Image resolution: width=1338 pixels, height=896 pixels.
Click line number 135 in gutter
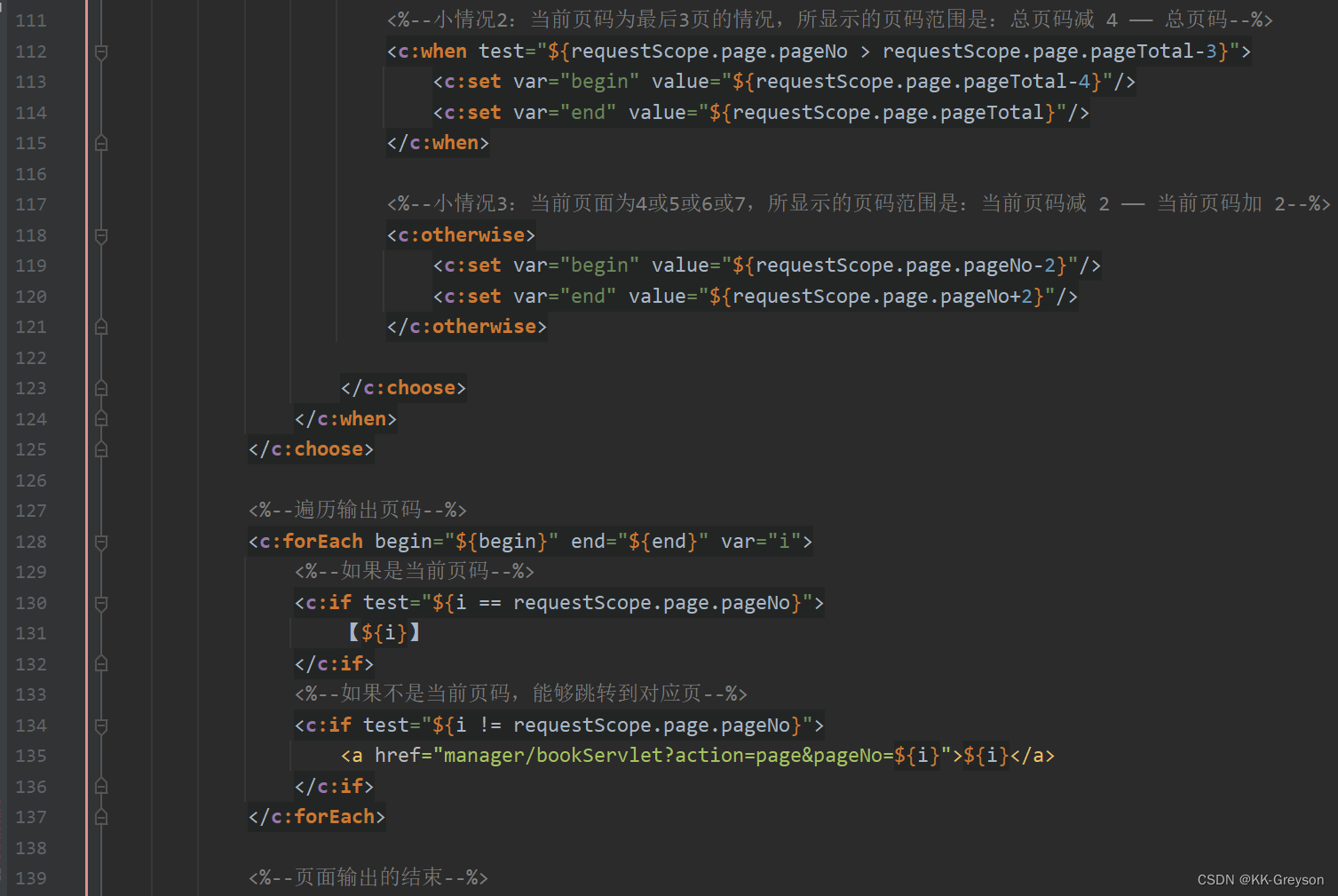click(31, 756)
